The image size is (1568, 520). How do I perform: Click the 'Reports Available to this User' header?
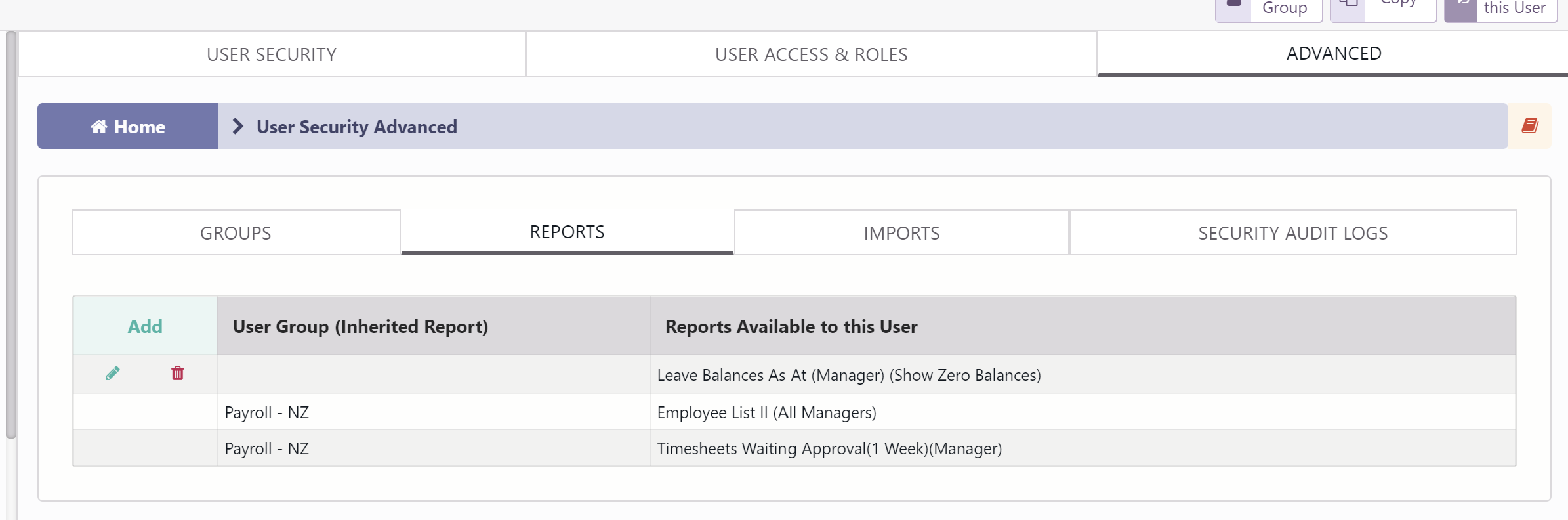(x=1083, y=326)
